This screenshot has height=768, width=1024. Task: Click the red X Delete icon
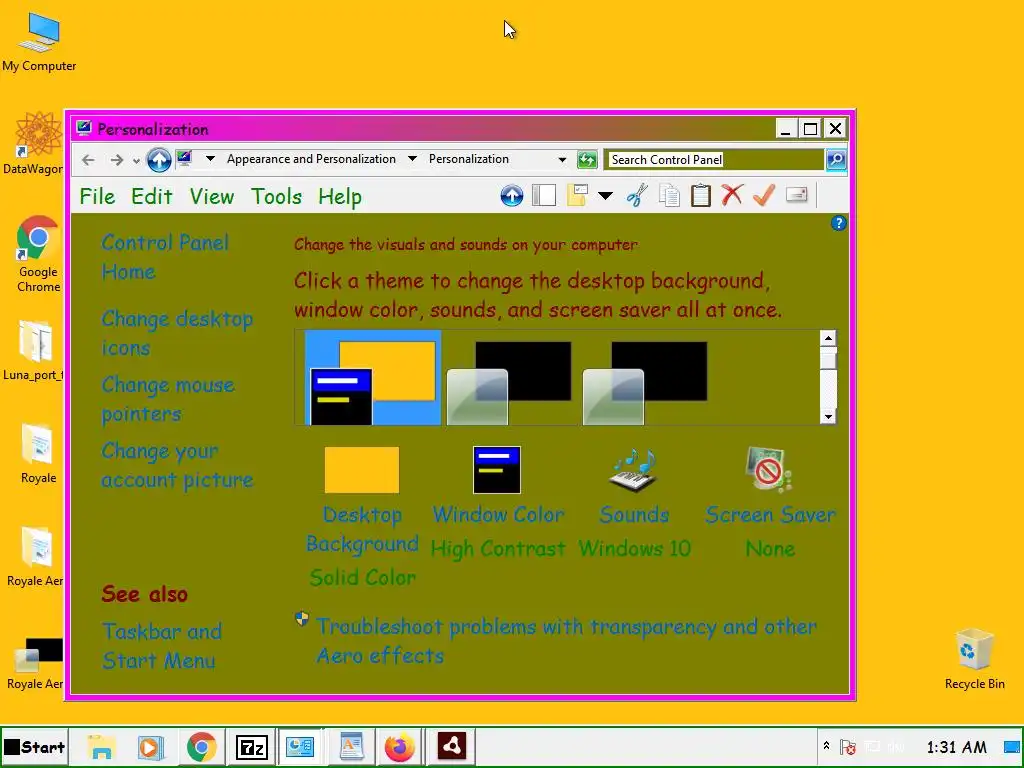click(732, 195)
